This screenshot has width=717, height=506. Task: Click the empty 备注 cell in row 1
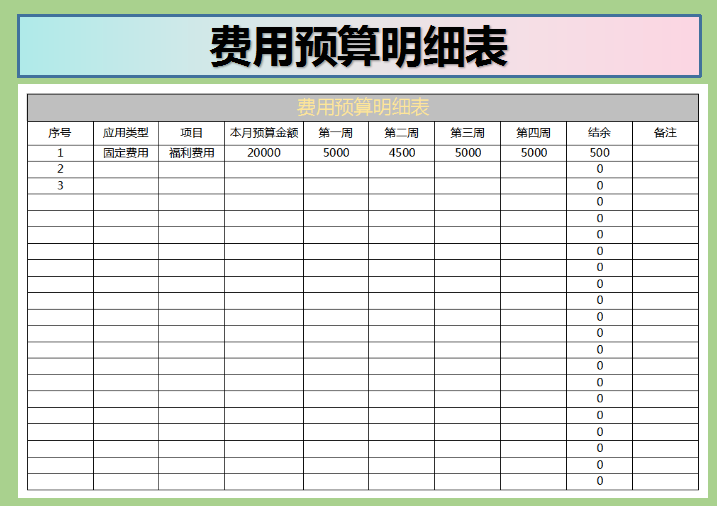coord(665,153)
